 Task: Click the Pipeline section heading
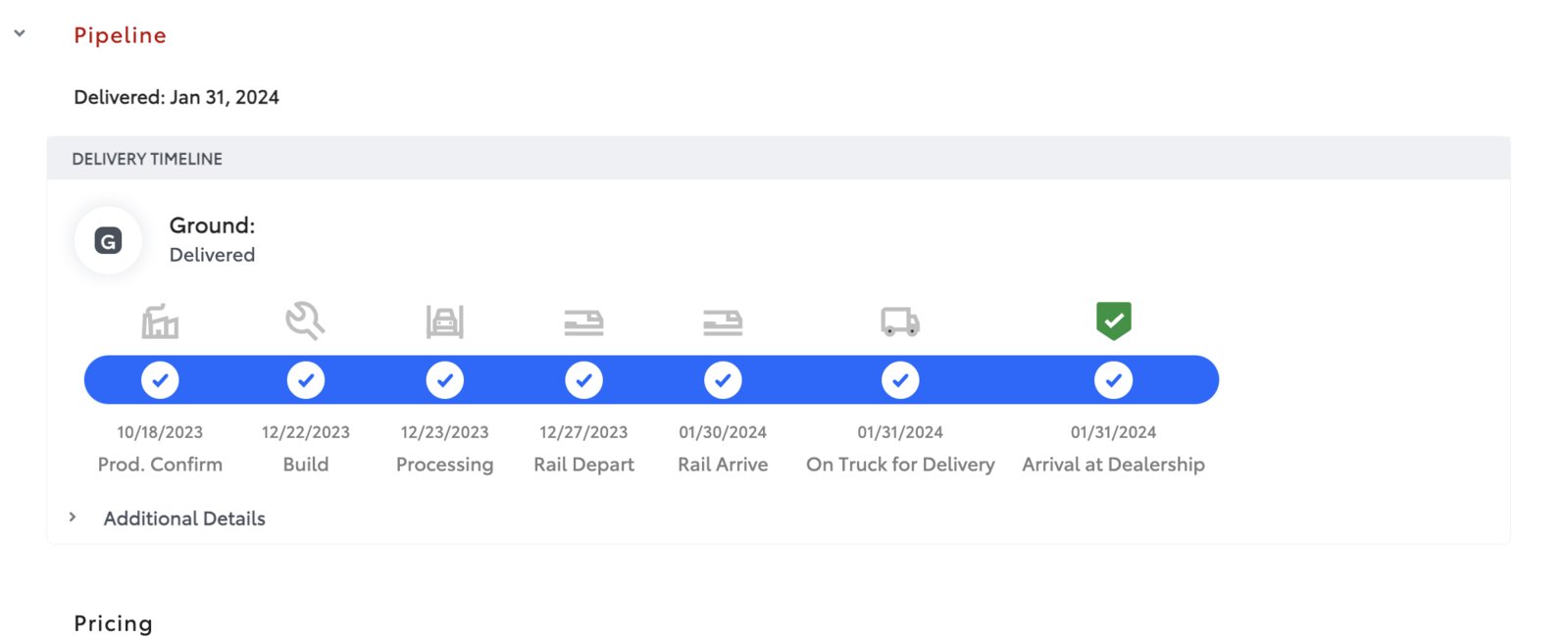tap(120, 35)
